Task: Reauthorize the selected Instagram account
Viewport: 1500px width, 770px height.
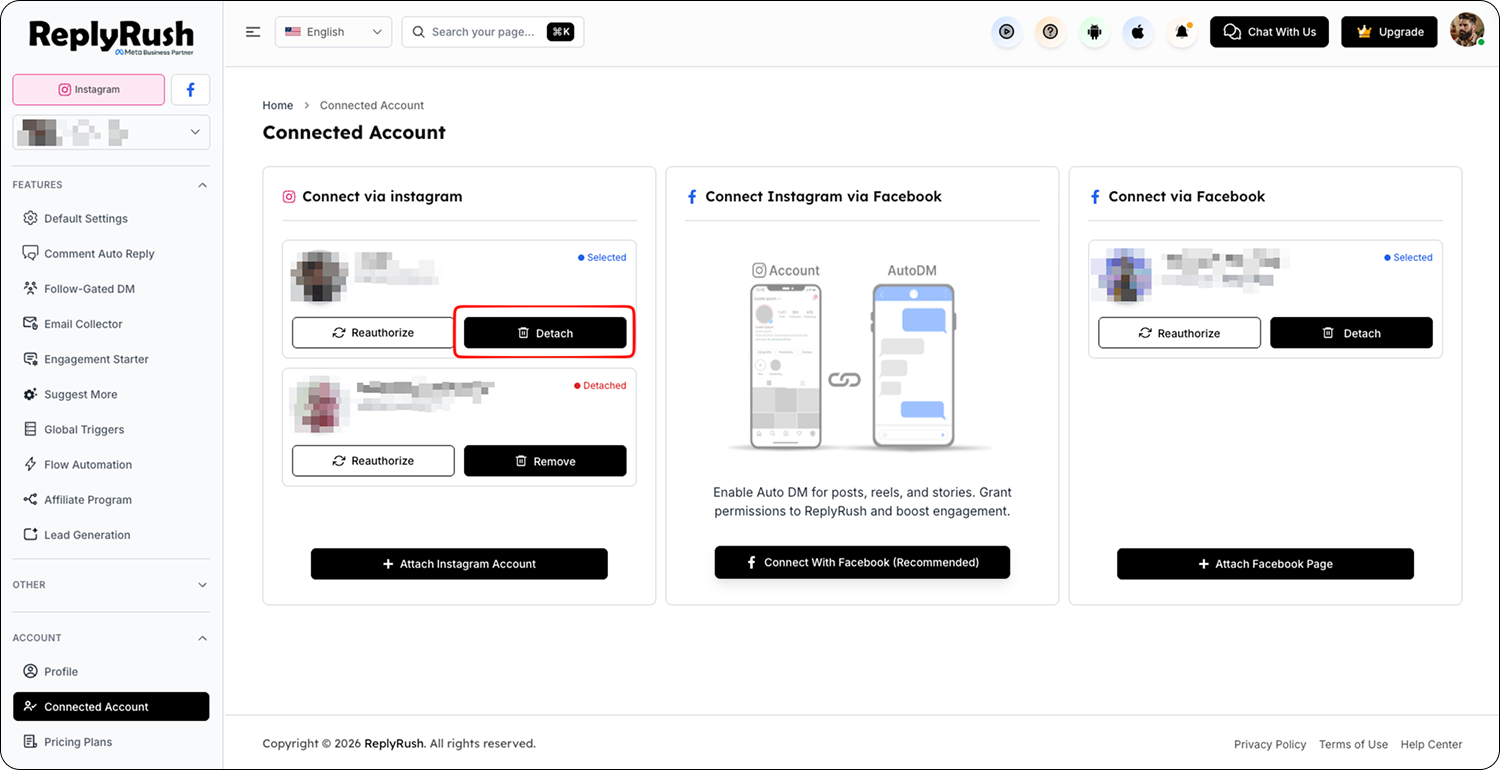Action: tap(373, 333)
